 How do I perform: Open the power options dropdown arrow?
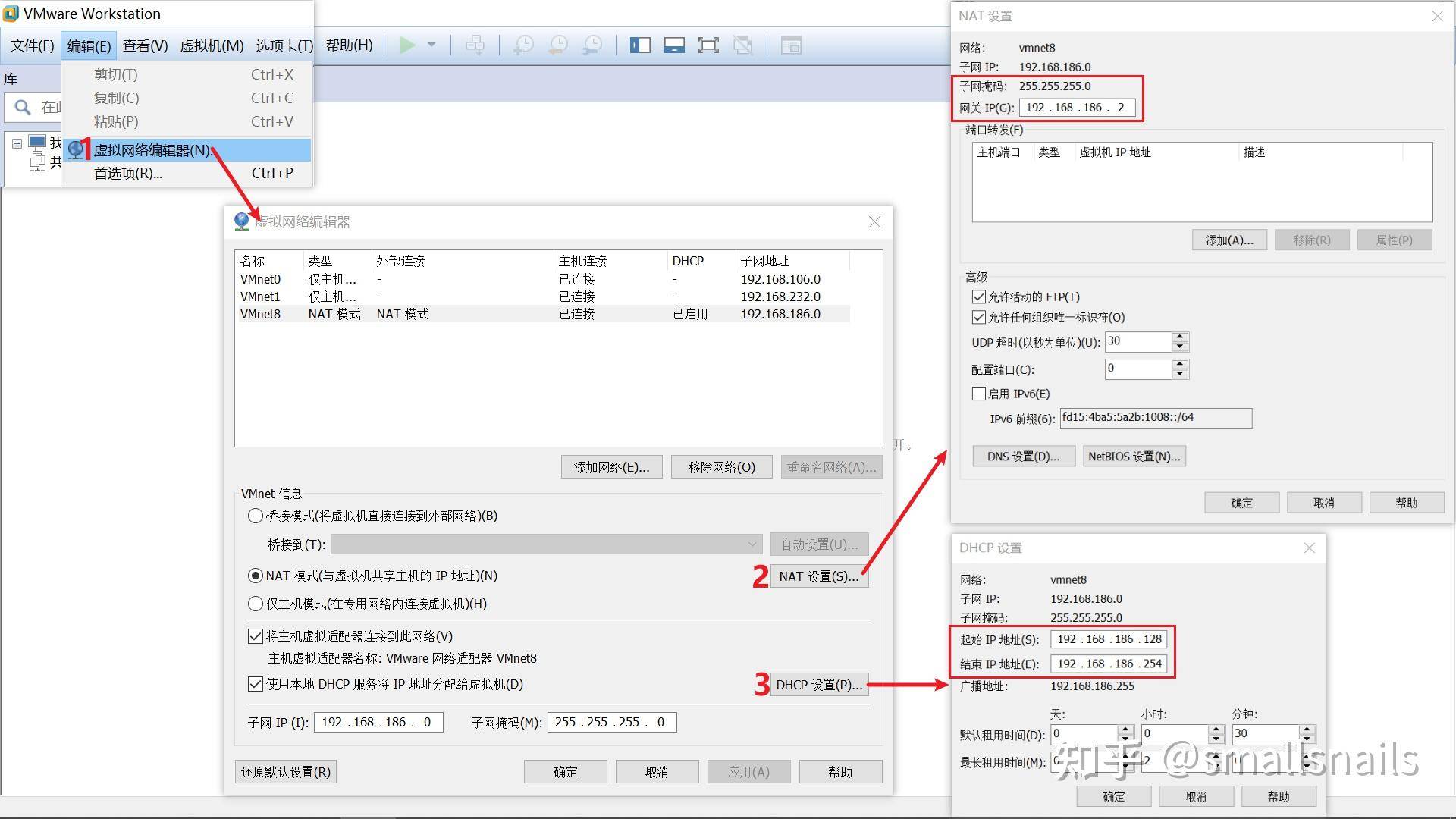(x=431, y=45)
